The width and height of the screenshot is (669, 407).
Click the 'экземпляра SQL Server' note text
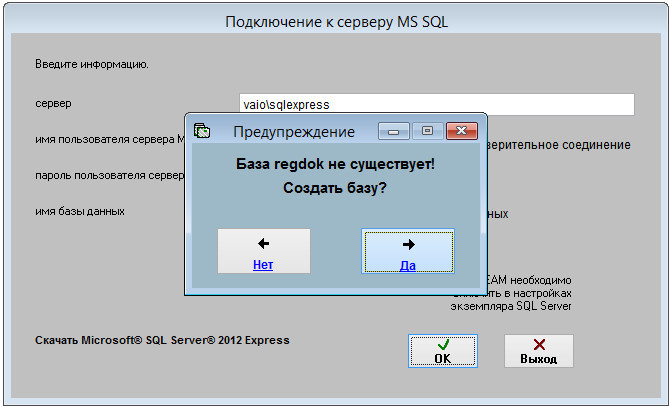coord(511,306)
